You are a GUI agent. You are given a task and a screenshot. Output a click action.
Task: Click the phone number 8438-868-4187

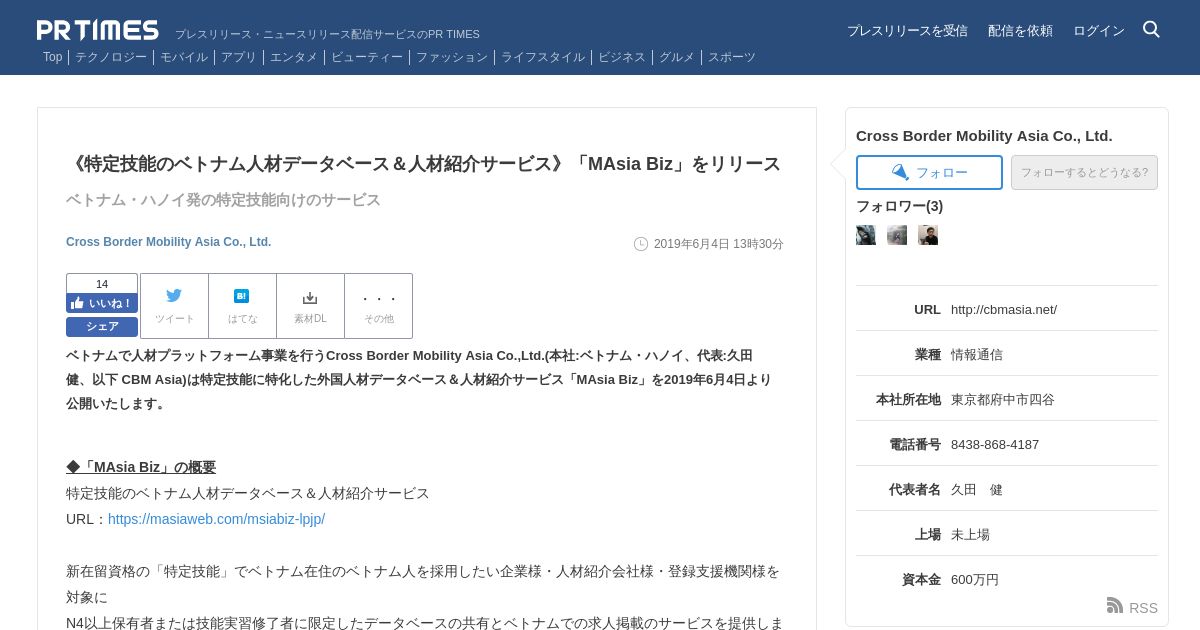pyautogui.click(x=995, y=444)
